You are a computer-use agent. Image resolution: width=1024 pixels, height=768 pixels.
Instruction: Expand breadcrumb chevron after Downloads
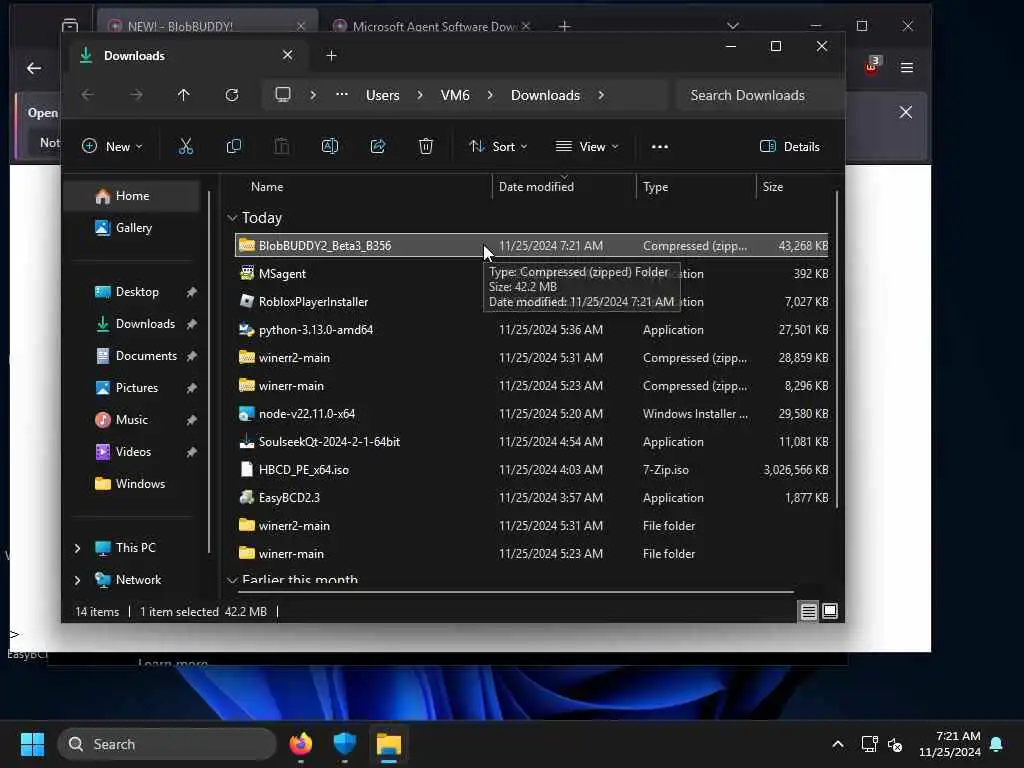601,95
